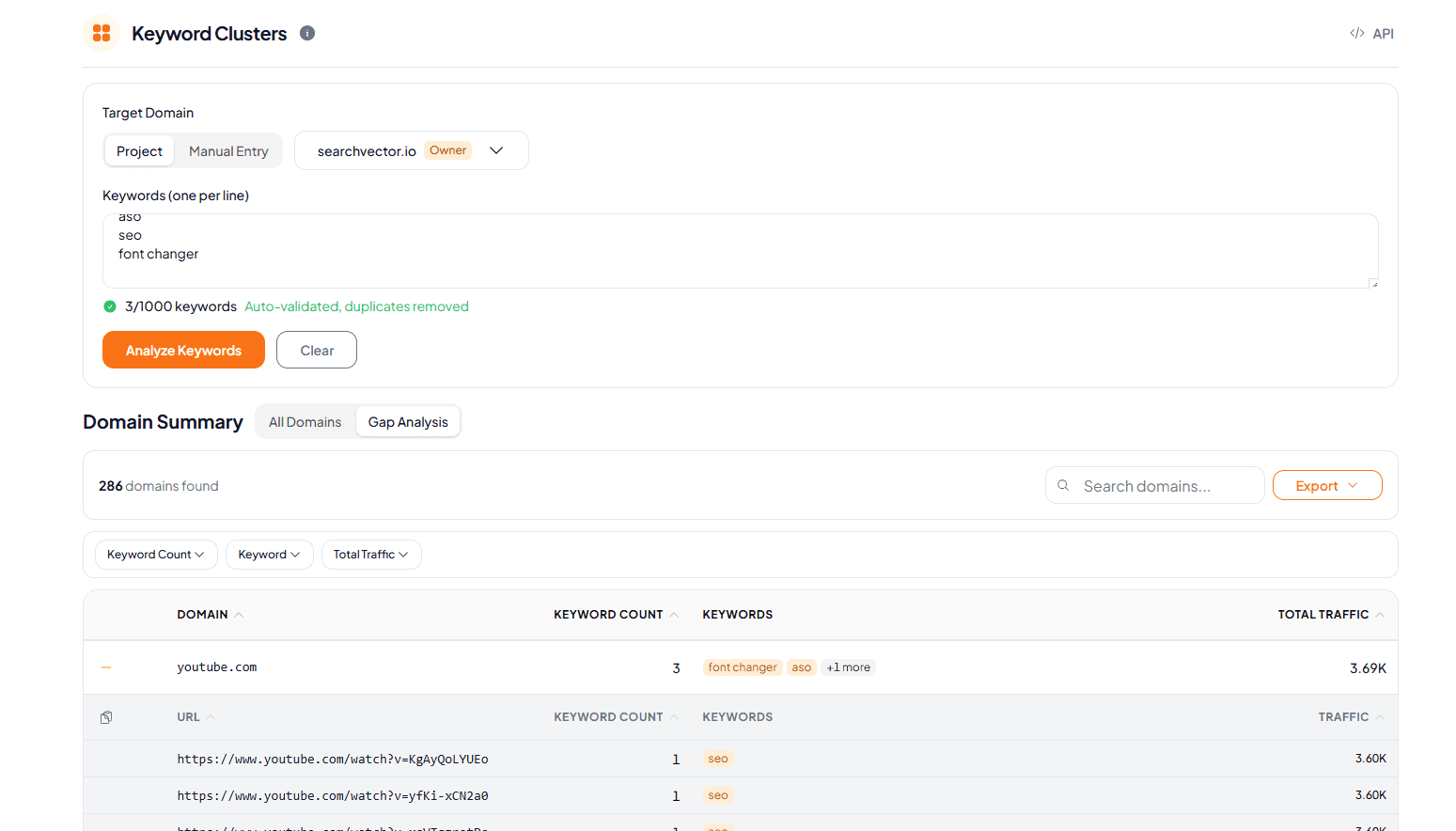Click the Owner badge
Screen dimensions: 1456x831
point(447,150)
